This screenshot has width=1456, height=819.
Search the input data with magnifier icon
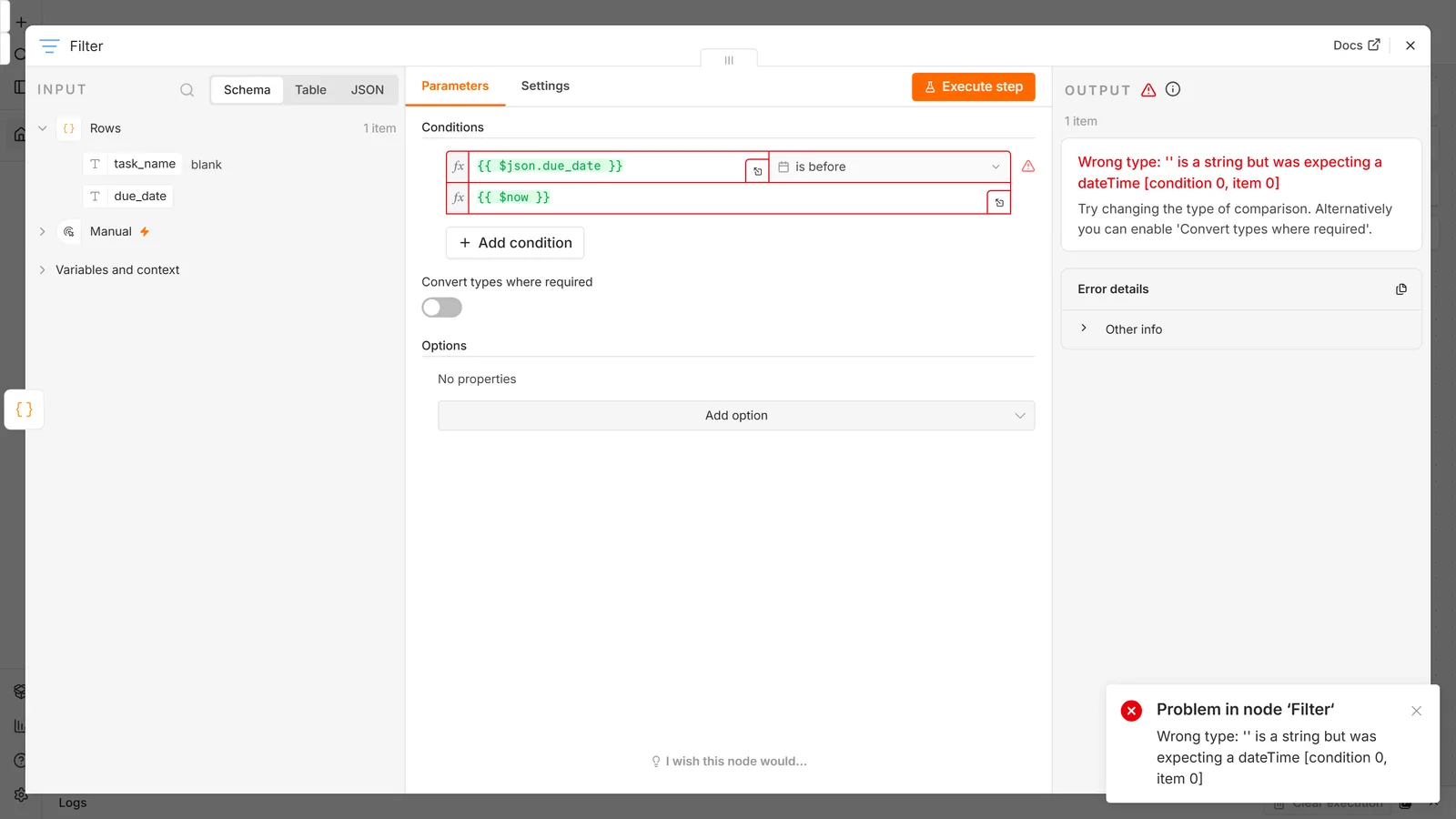(x=187, y=89)
